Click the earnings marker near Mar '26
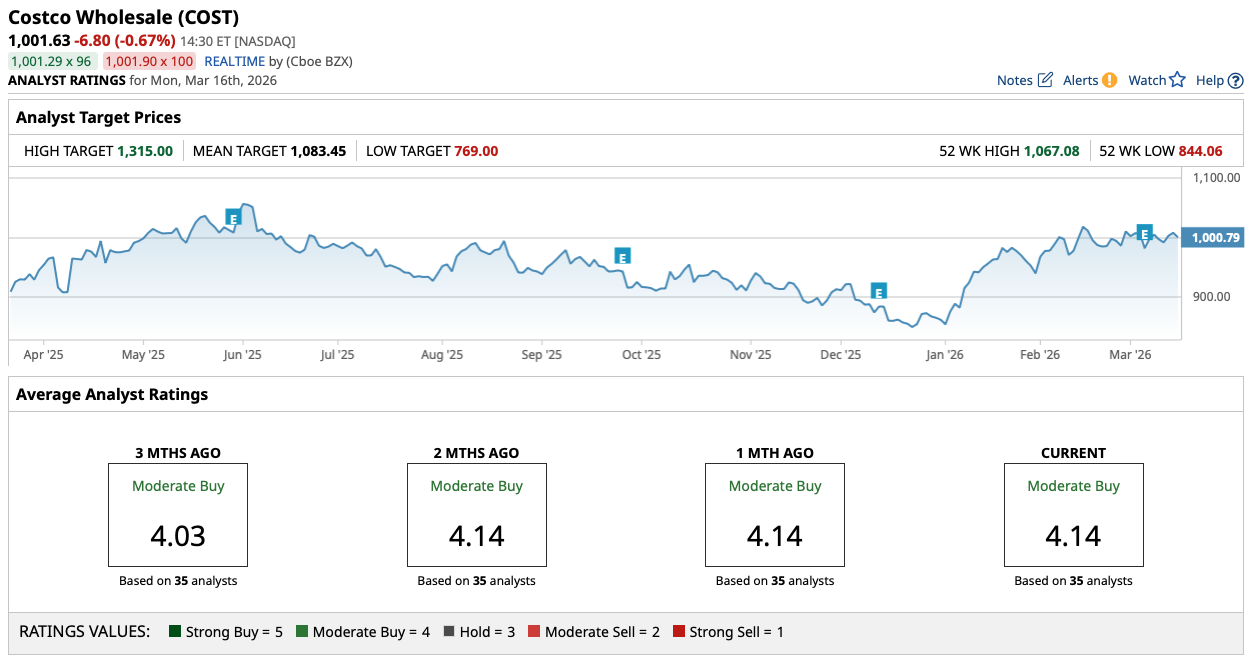This screenshot has height=665, width=1259. coord(1145,232)
